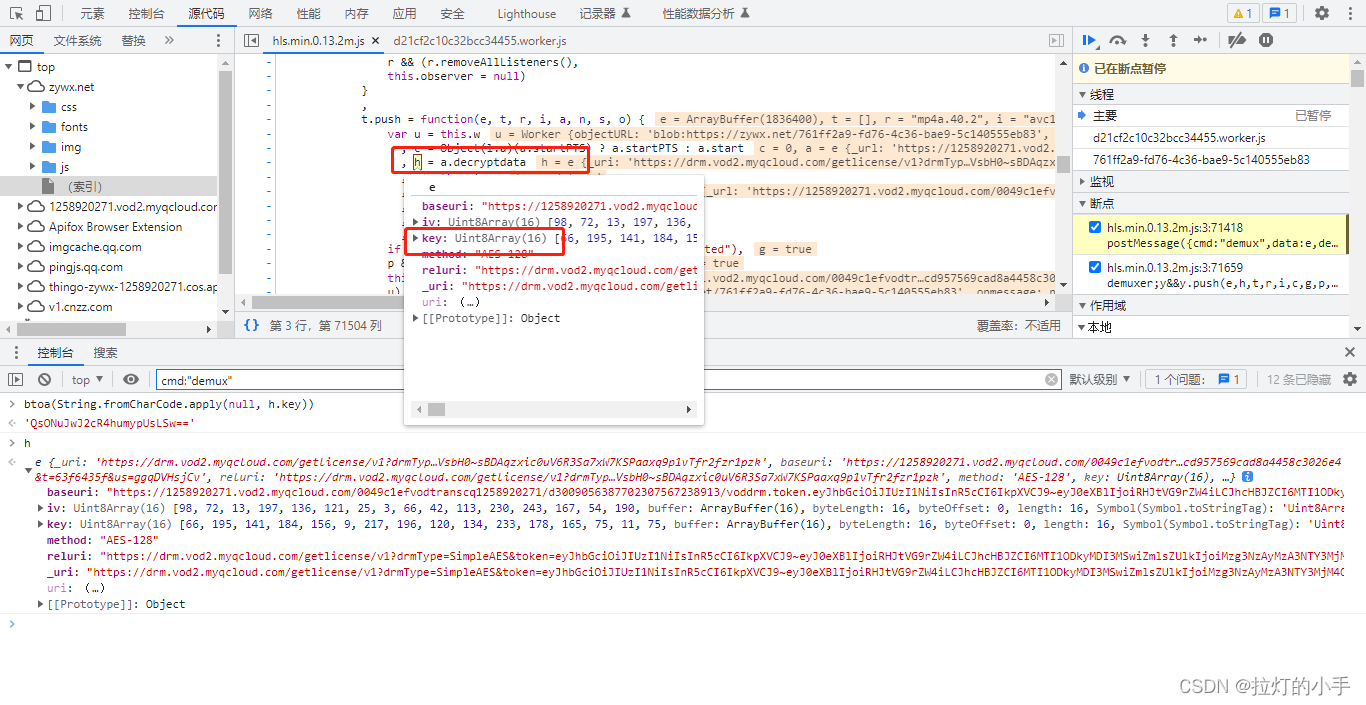Viewport: 1366px width, 705px height.
Task: Open the issues counter badge in top bar
Action: pos(1279,13)
